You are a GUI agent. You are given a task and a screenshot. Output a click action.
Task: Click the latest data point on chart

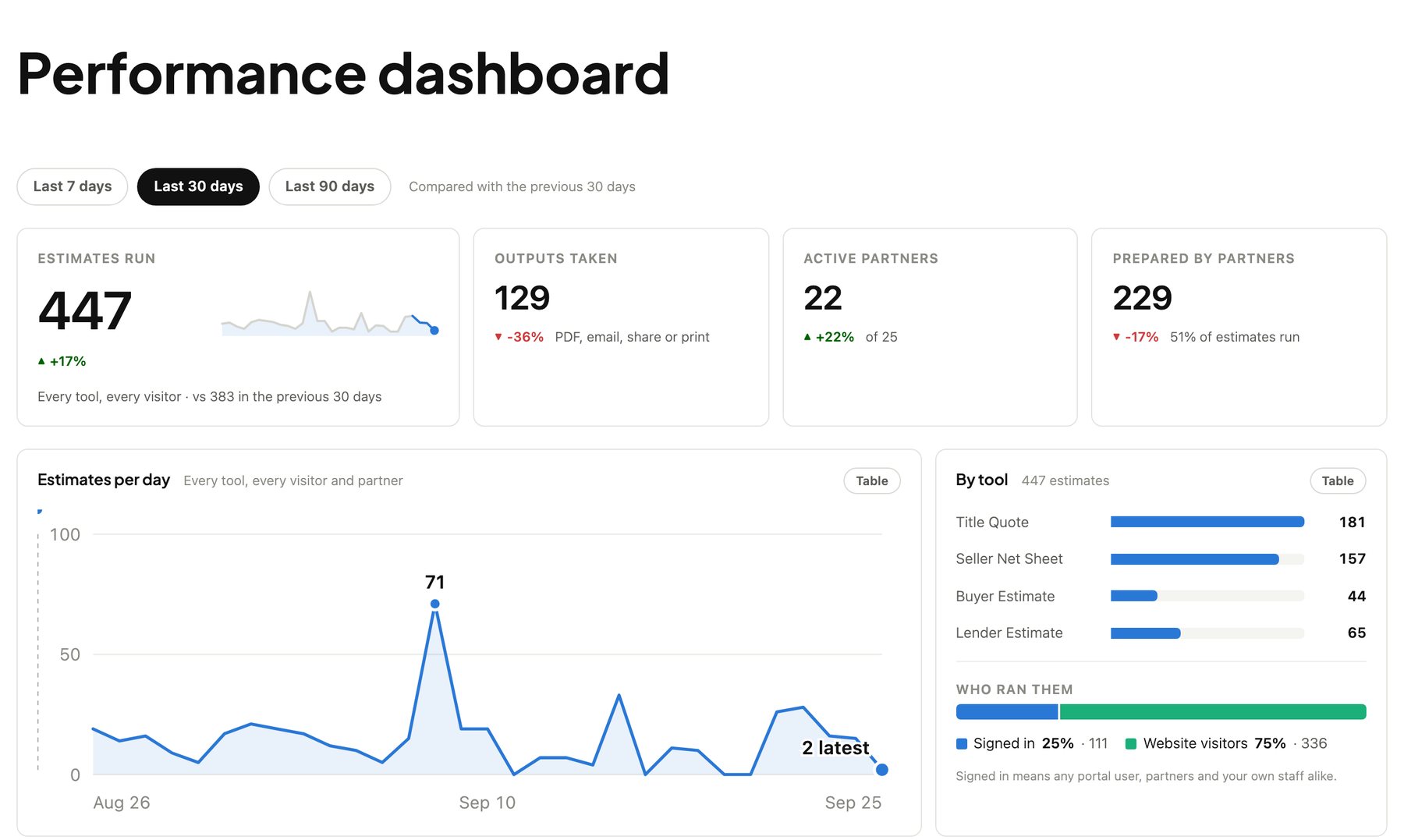point(882,770)
